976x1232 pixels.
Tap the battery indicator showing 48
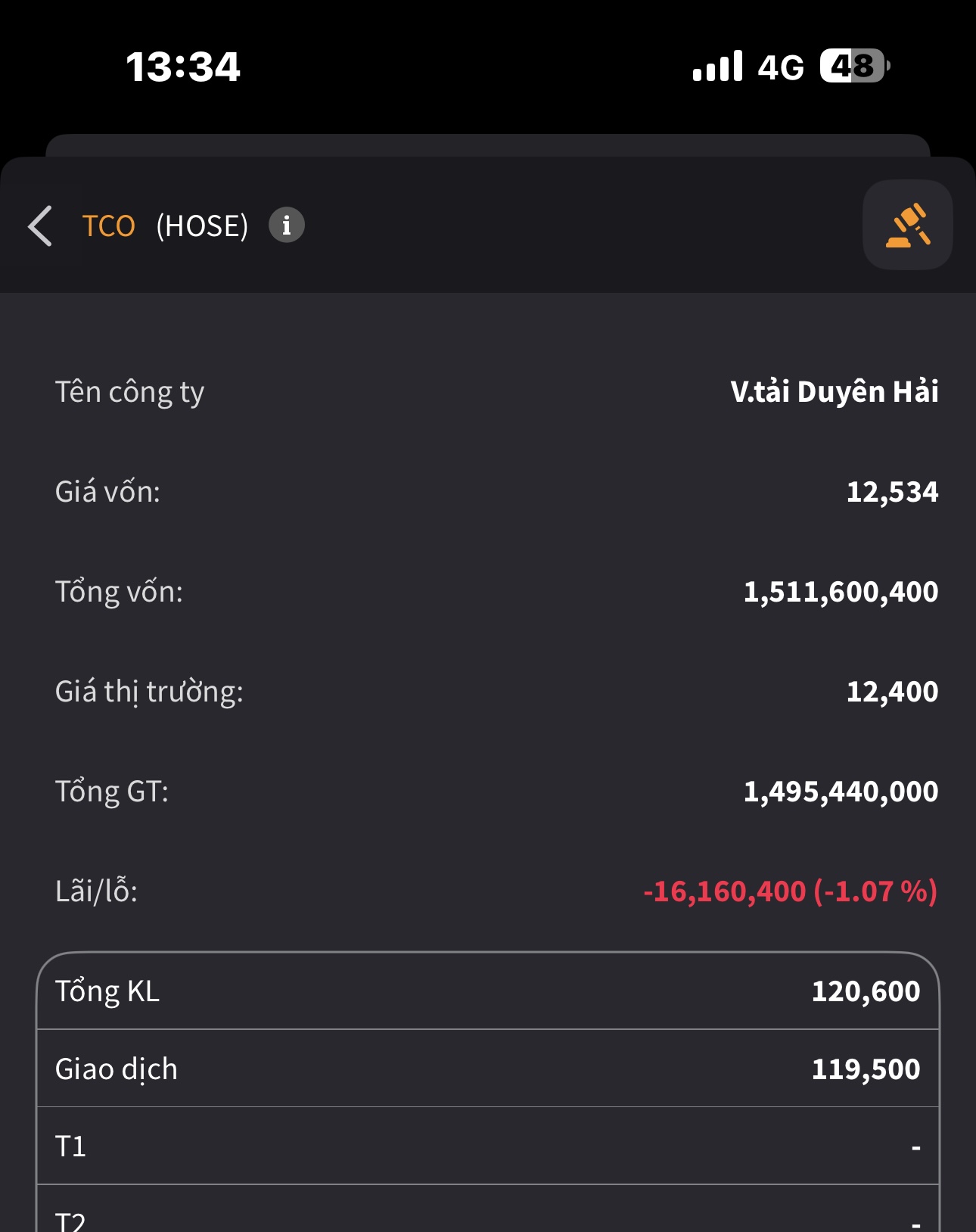[854, 67]
